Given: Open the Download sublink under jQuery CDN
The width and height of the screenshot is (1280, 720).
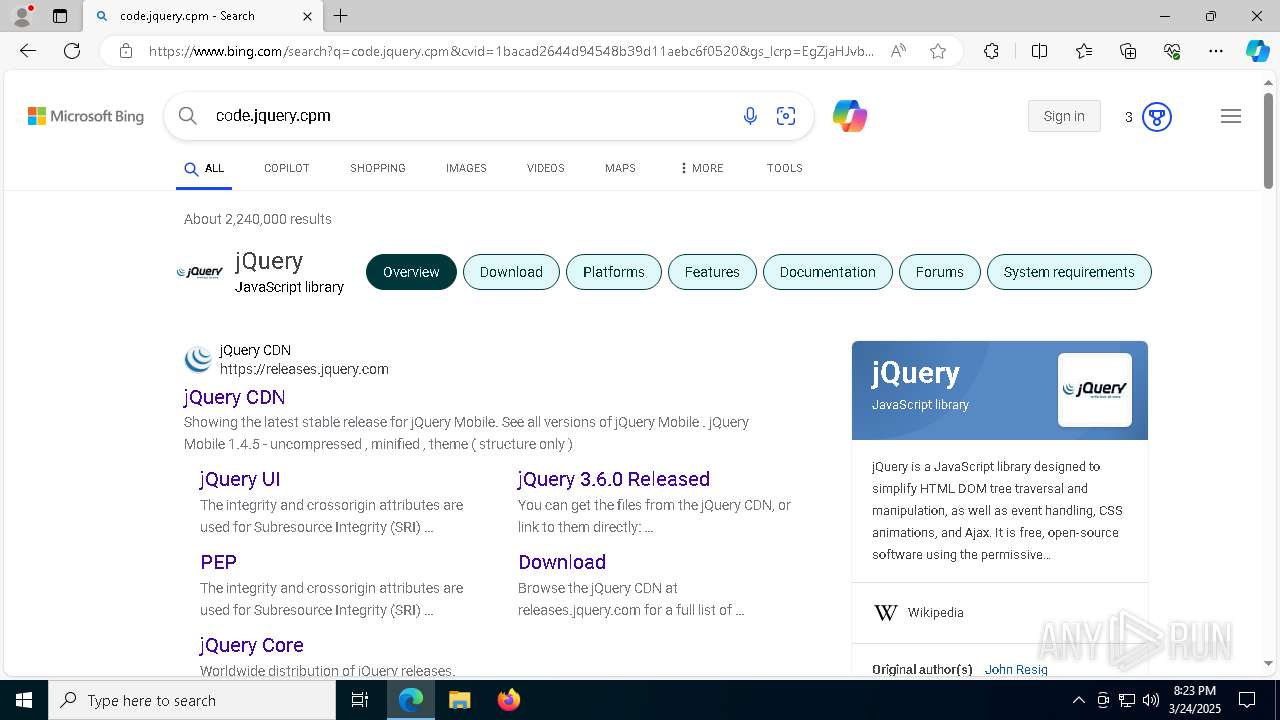Looking at the screenshot, I should pos(562,562).
